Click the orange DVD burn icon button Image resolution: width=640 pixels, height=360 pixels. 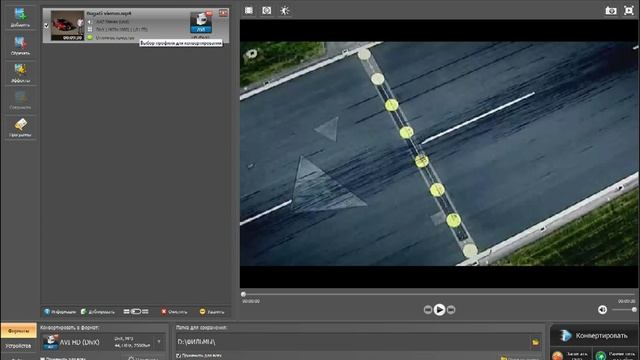[x=558, y=356]
